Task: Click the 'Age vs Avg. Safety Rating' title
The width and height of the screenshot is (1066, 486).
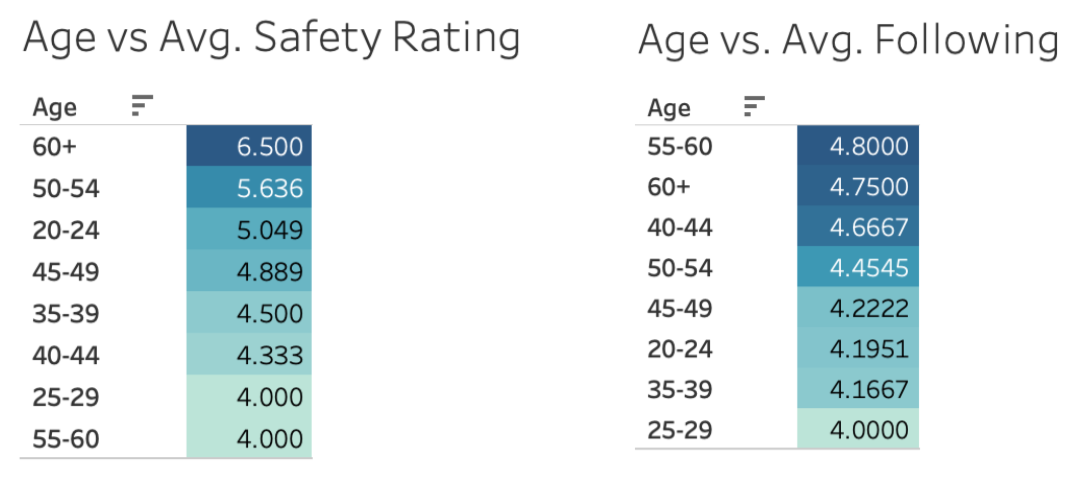Action: pos(272,38)
